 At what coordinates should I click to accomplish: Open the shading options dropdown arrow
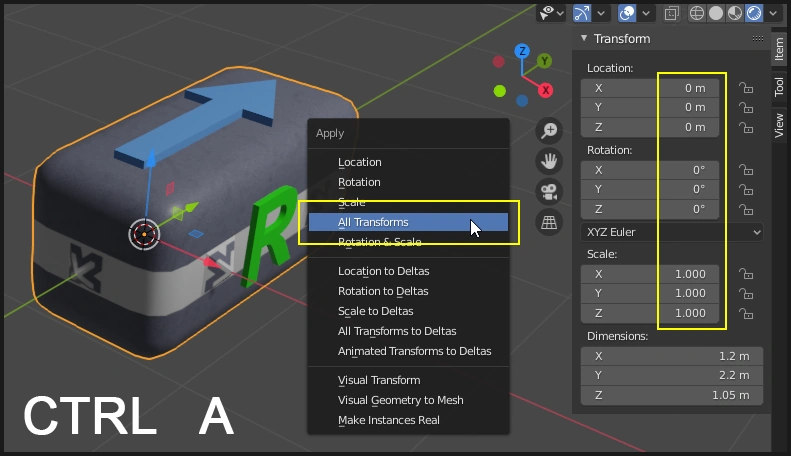tap(773, 13)
